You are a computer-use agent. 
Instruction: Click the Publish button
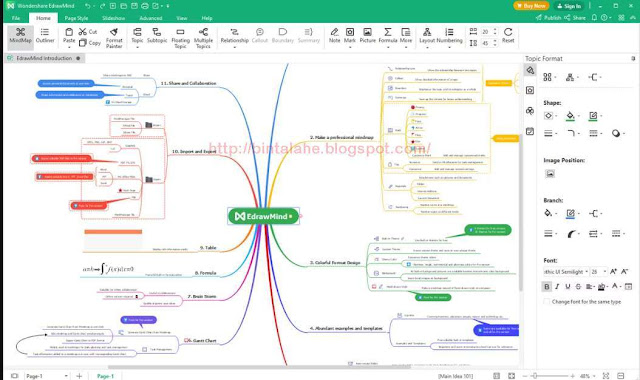coord(548,18)
